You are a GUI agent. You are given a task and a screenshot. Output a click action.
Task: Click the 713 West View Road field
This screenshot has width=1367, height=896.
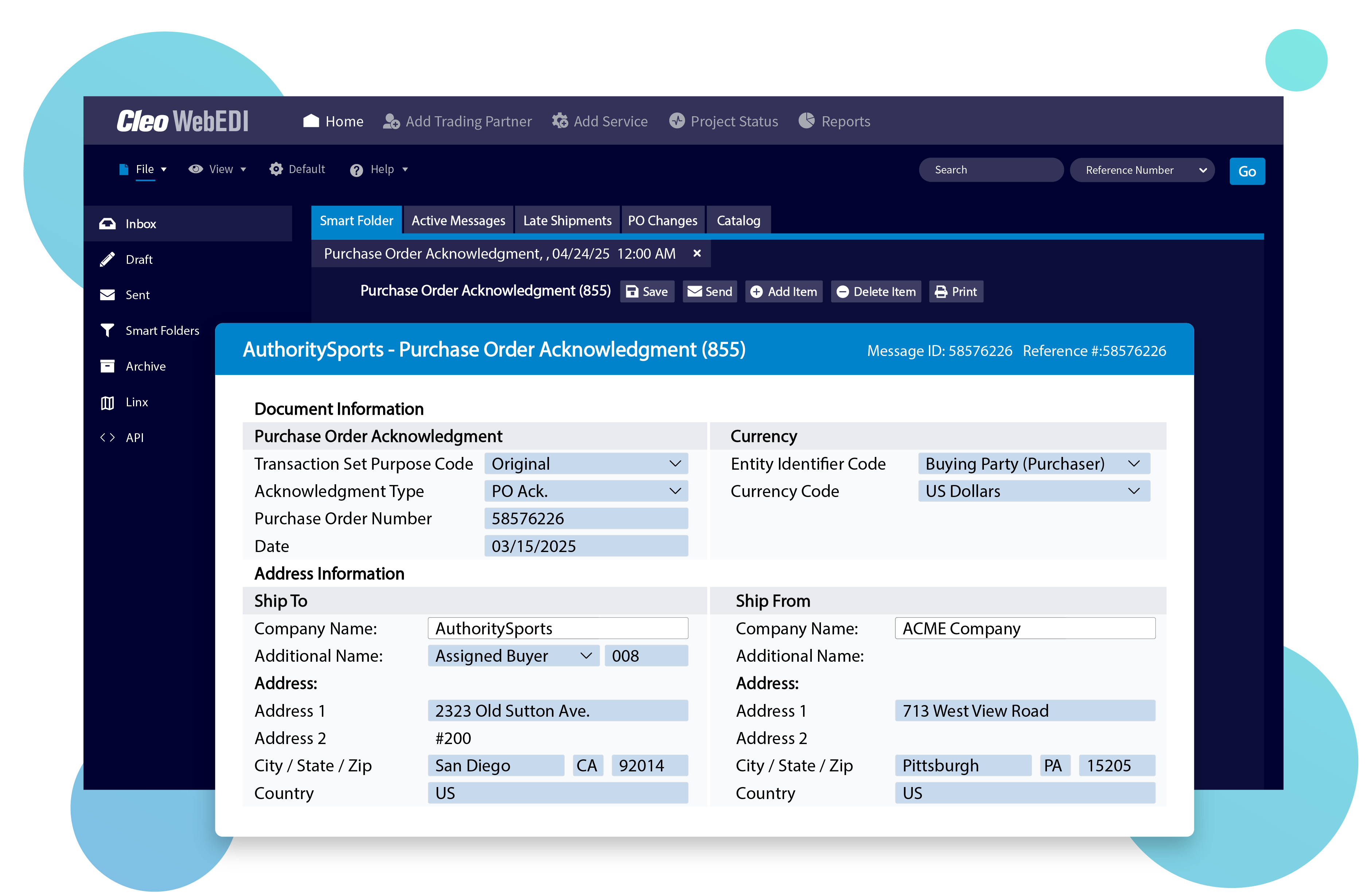point(1025,711)
